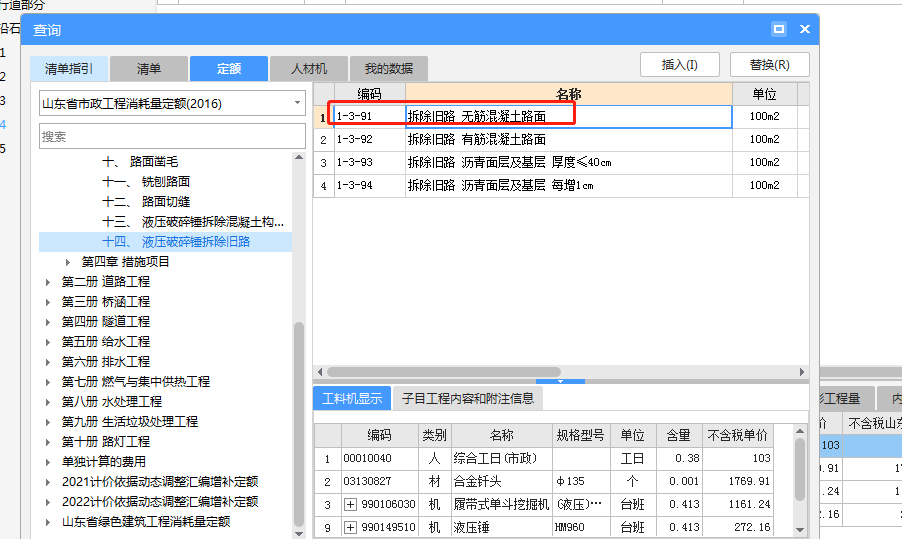Open the 人材机 tab
The height and width of the screenshot is (539, 902).
tap(308, 68)
